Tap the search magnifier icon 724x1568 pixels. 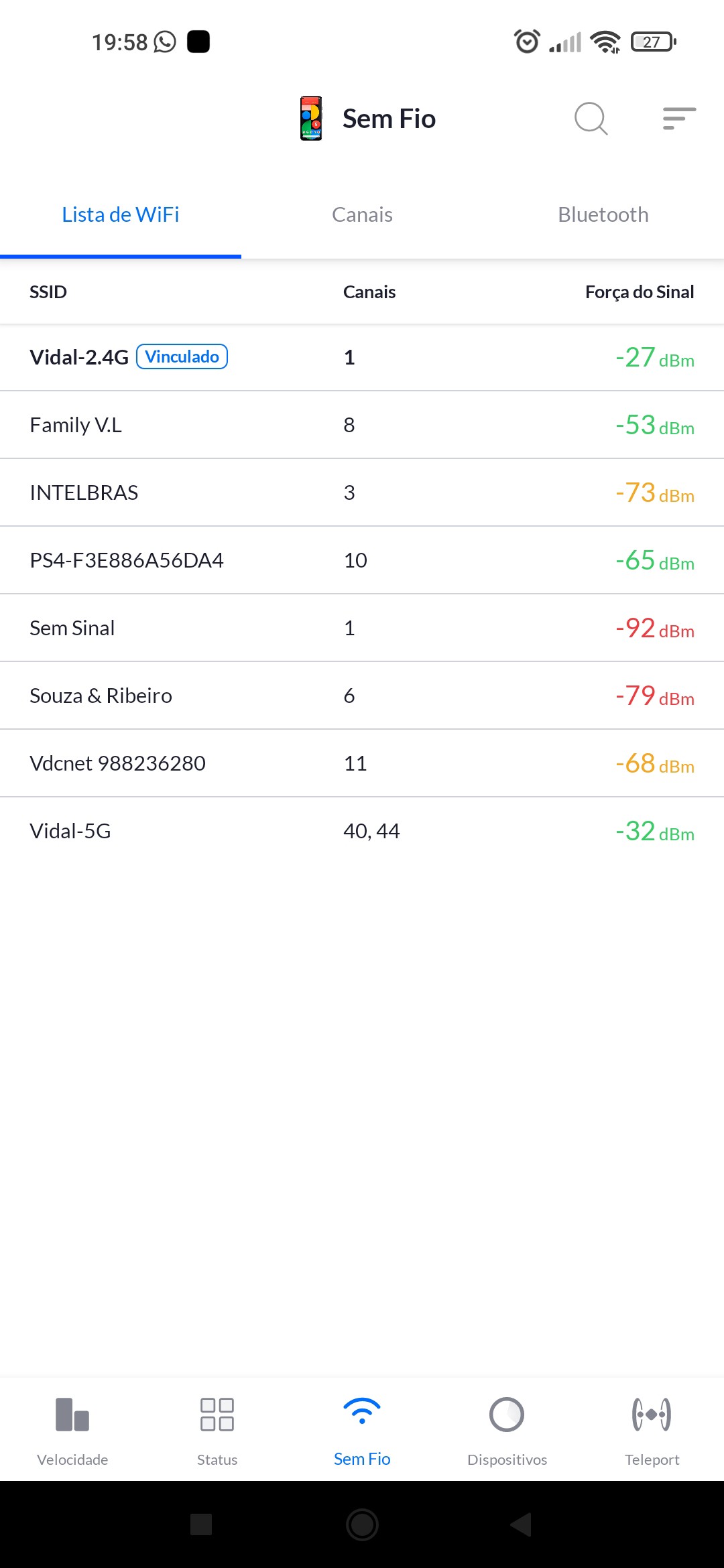(x=591, y=119)
